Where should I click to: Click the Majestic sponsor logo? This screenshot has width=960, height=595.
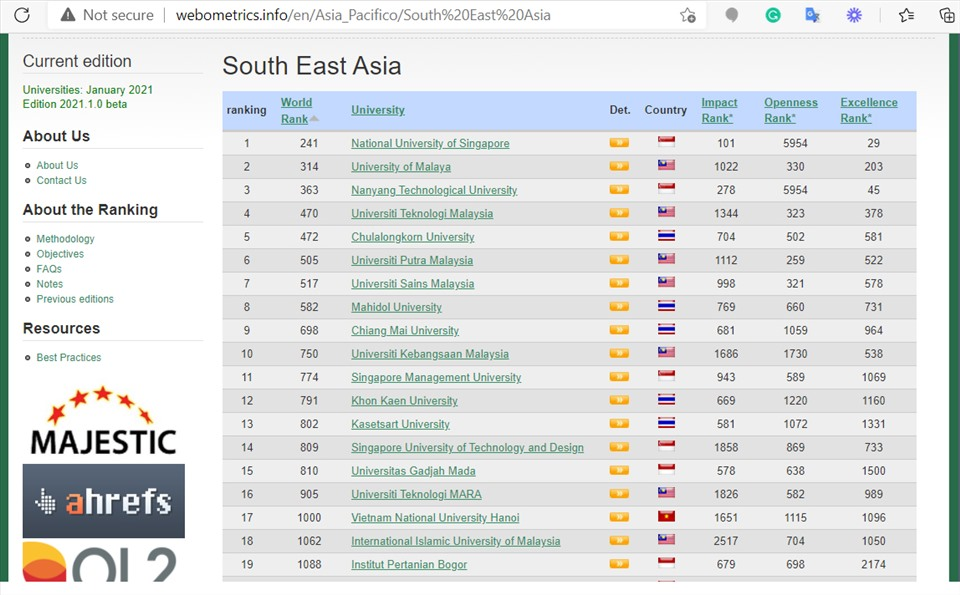tap(103, 421)
